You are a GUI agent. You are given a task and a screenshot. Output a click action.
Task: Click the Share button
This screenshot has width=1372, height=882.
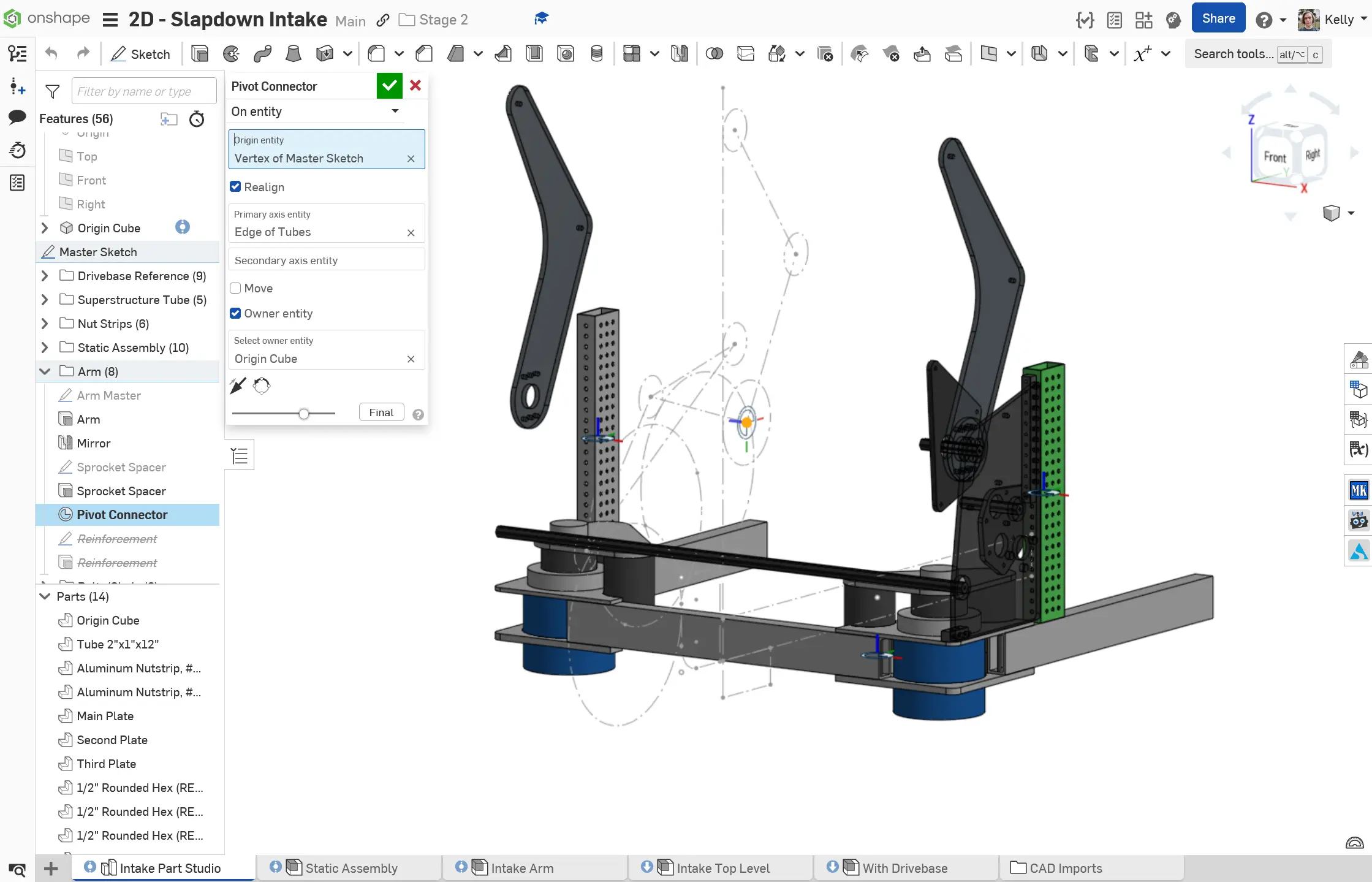point(1218,18)
